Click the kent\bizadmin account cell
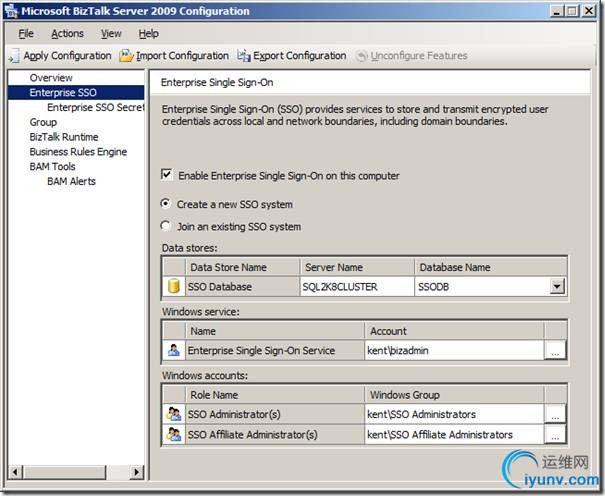This screenshot has width=605, height=496. 454,350
